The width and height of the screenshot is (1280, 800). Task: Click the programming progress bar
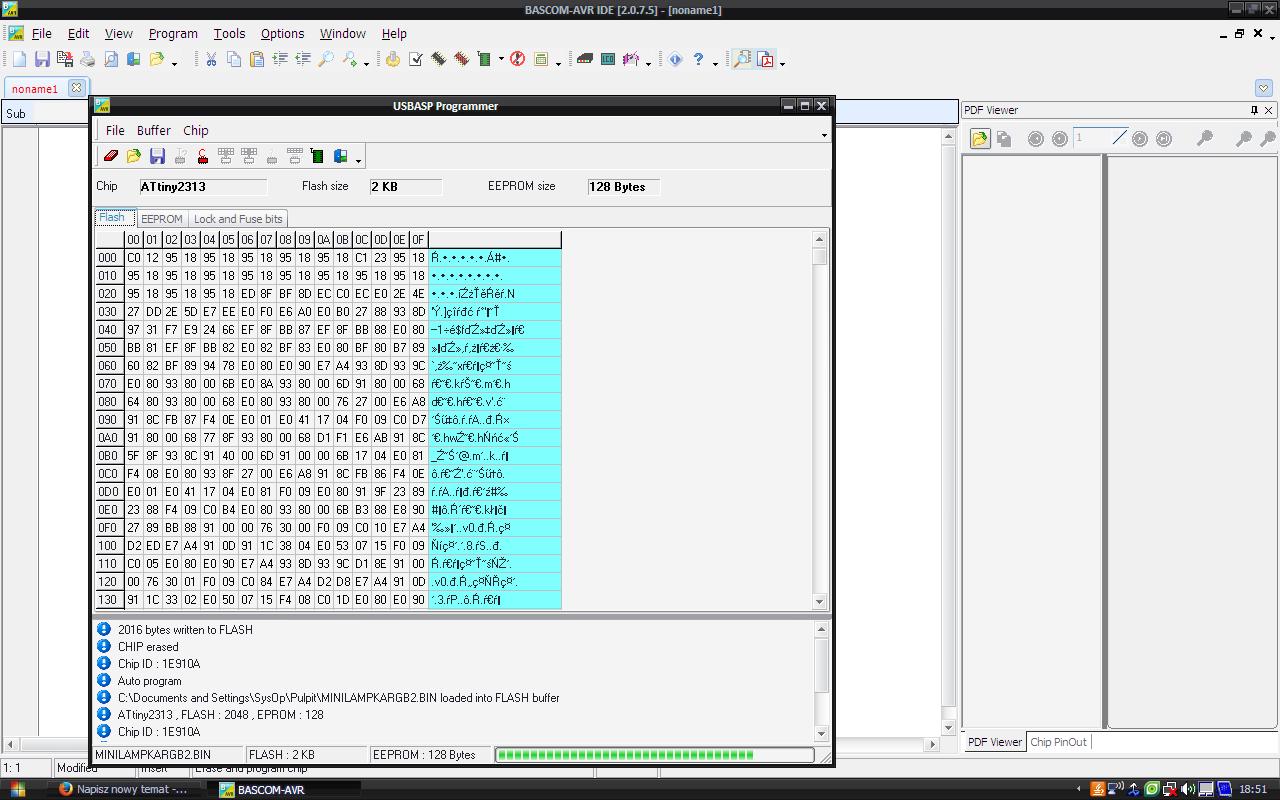click(x=654, y=755)
